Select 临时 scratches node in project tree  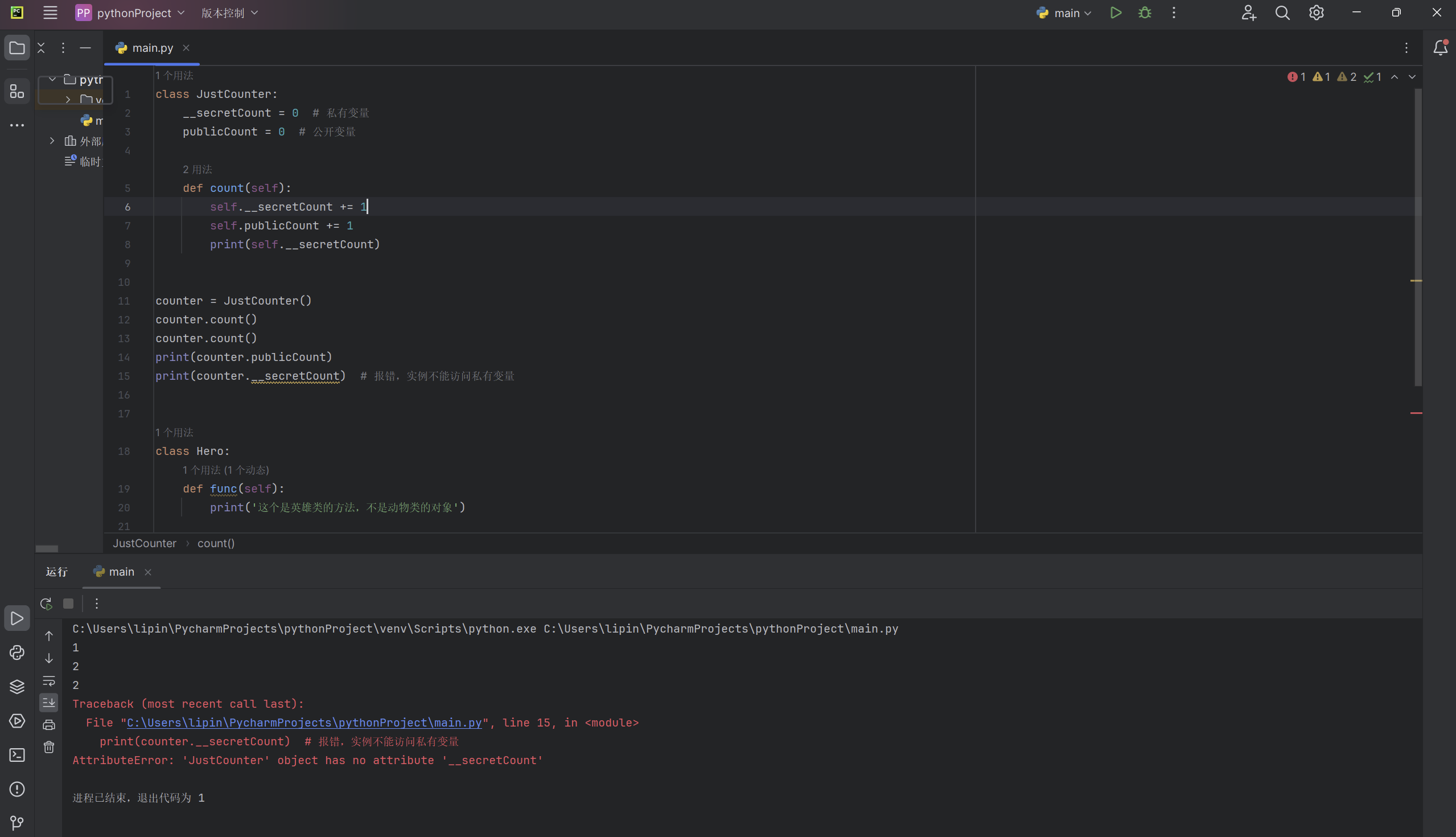tap(84, 162)
